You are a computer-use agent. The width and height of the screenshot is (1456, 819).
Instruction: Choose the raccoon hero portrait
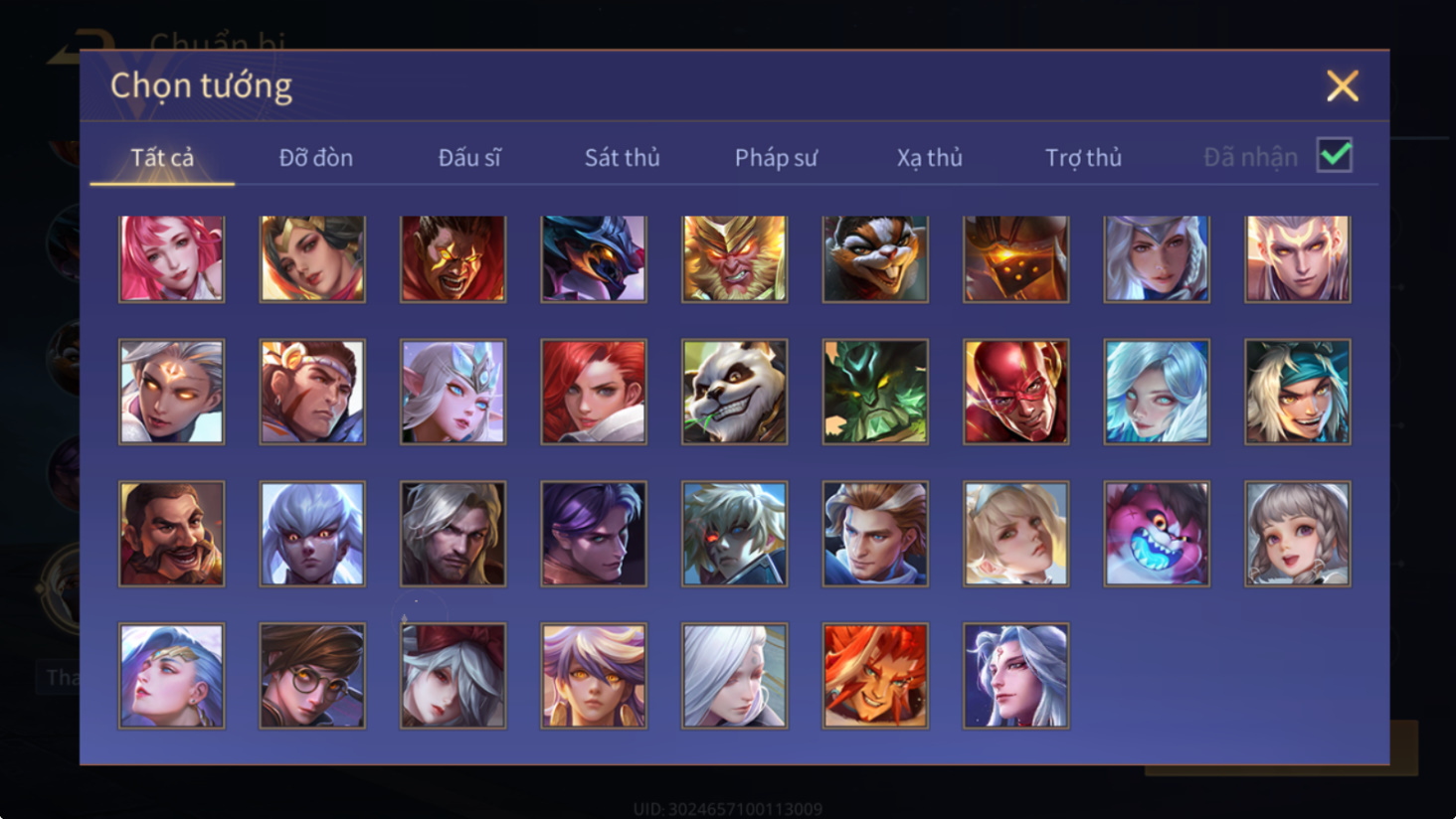(x=875, y=258)
